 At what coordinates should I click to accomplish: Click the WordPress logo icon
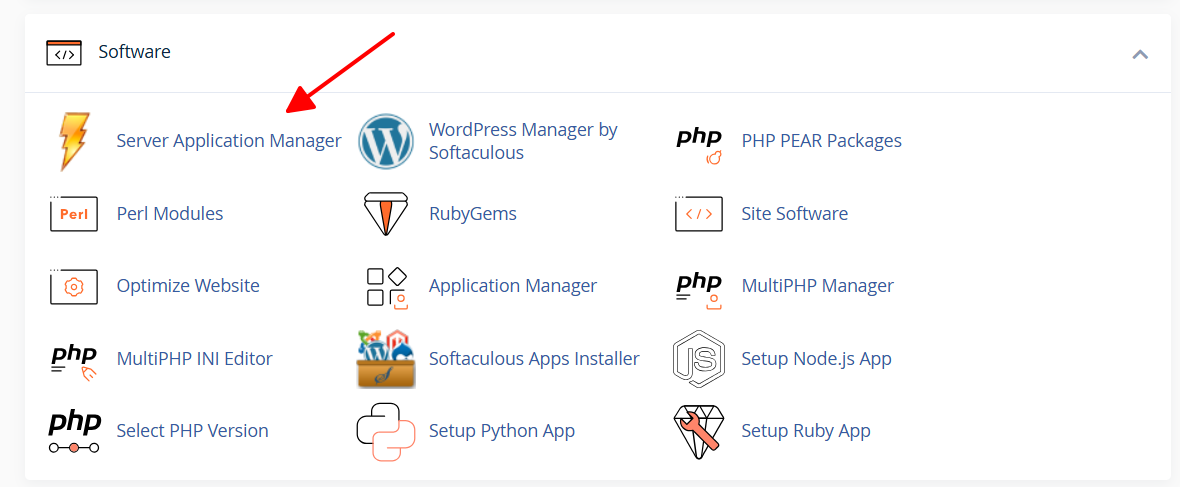point(386,141)
